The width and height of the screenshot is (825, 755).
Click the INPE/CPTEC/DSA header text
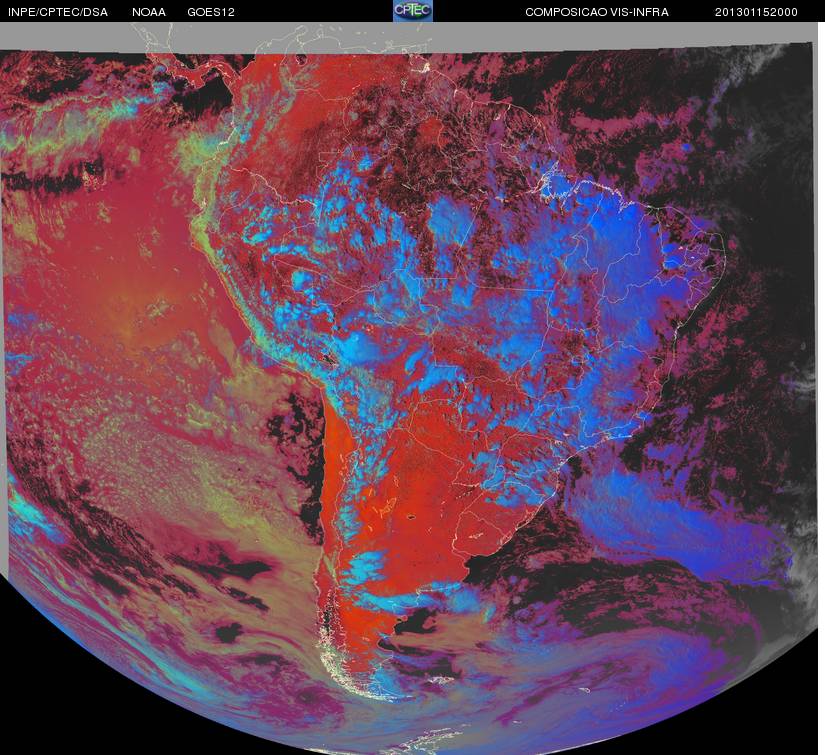(x=58, y=12)
